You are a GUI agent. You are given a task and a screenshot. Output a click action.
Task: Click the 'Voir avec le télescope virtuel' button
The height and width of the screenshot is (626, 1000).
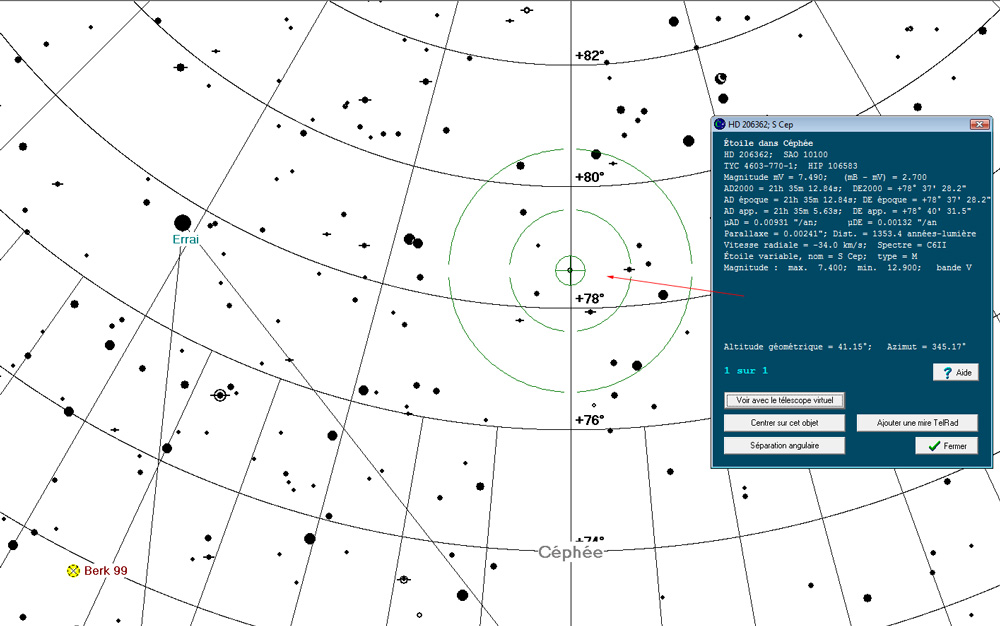pyautogui.click(x=784, y=400)
